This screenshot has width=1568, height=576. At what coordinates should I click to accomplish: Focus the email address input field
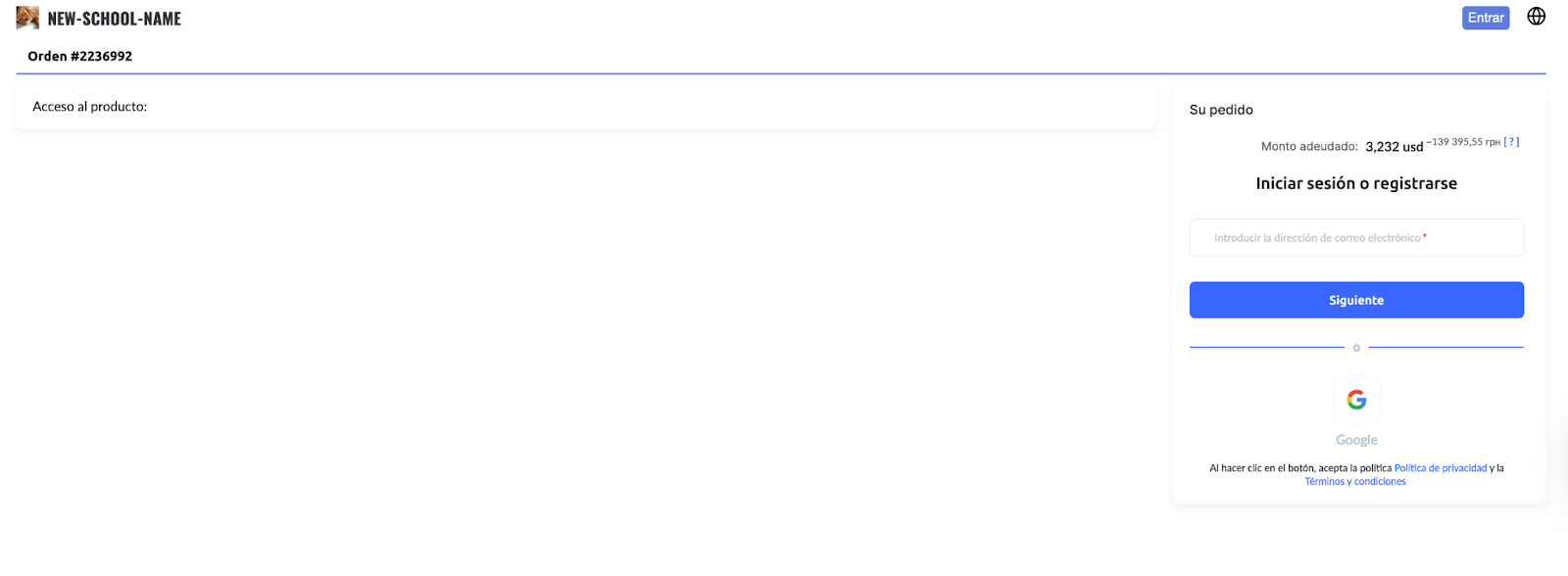tap(1356, 238)
